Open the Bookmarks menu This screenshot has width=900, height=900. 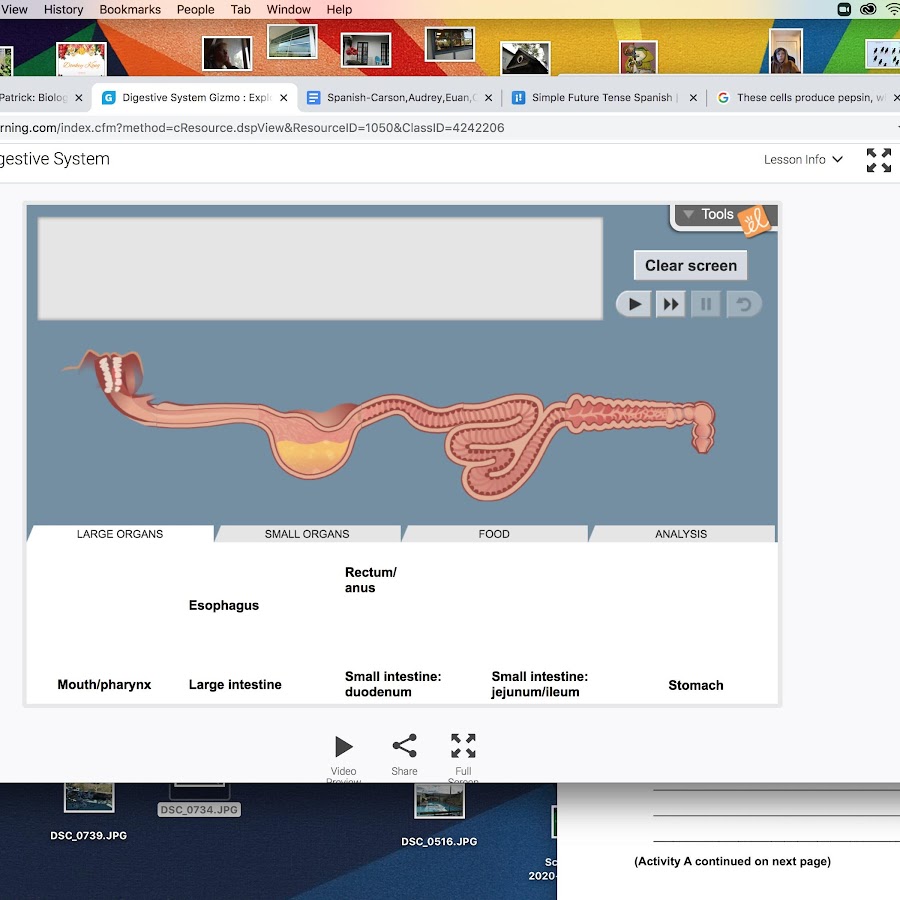(130, 9)
